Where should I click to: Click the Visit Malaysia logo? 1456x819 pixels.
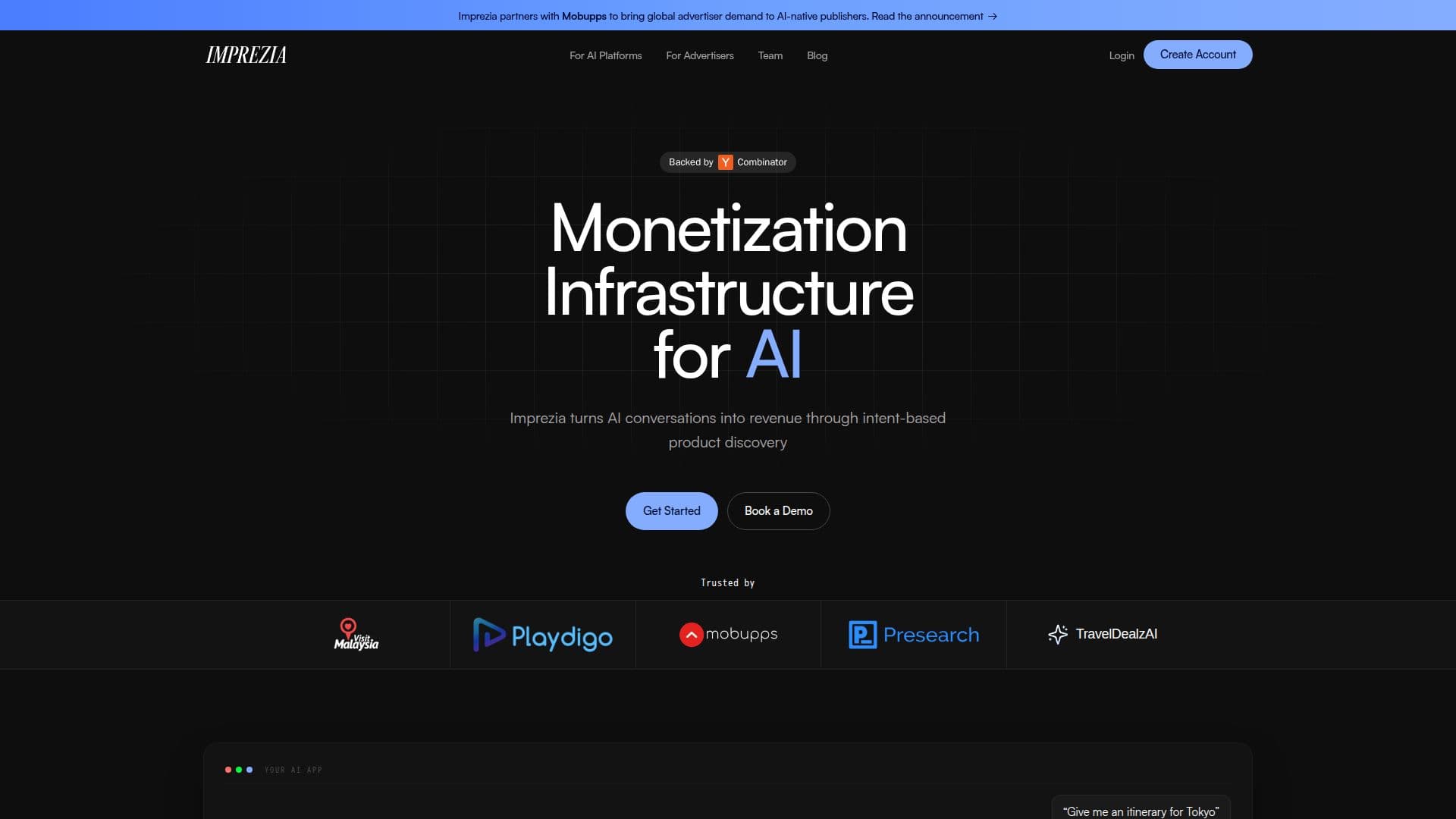point(356,634)
